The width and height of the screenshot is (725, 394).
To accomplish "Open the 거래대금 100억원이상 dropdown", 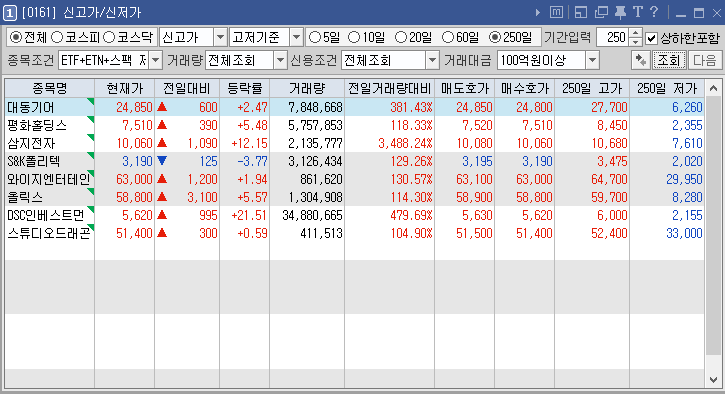I will tap(592, 60).
